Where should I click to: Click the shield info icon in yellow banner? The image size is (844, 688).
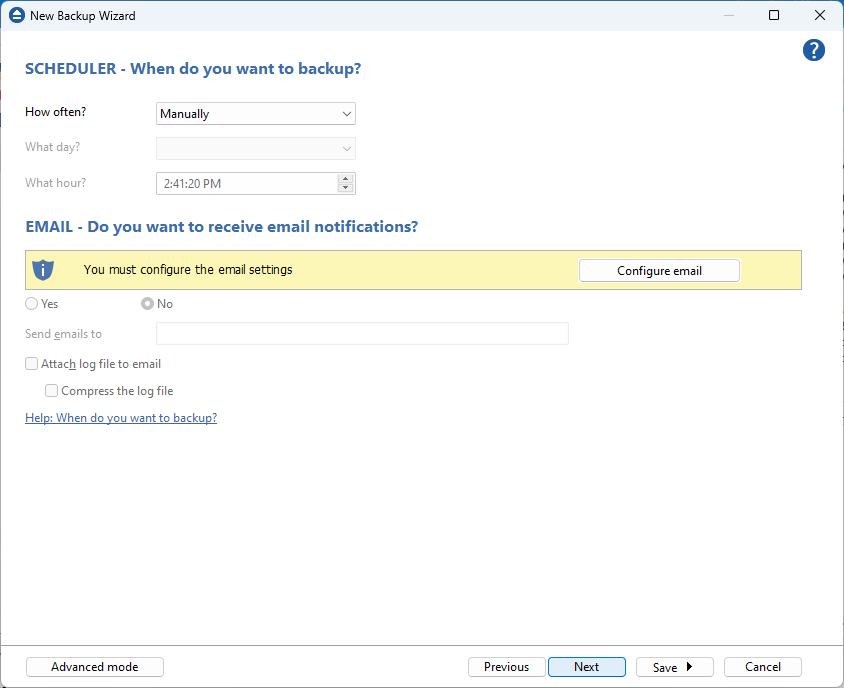click(43, 270)
